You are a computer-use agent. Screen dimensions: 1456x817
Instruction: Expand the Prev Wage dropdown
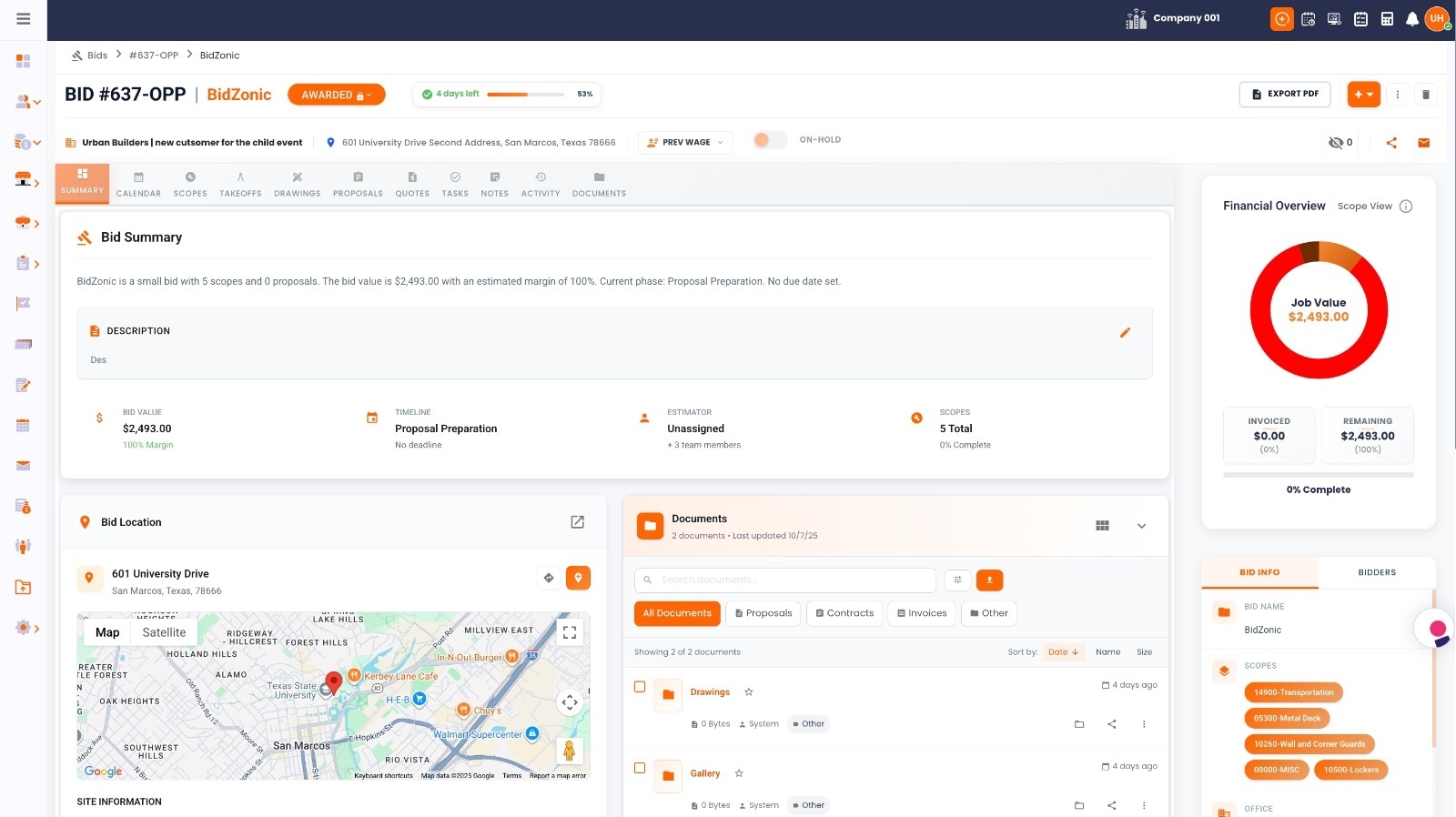[x=685, y=143]
